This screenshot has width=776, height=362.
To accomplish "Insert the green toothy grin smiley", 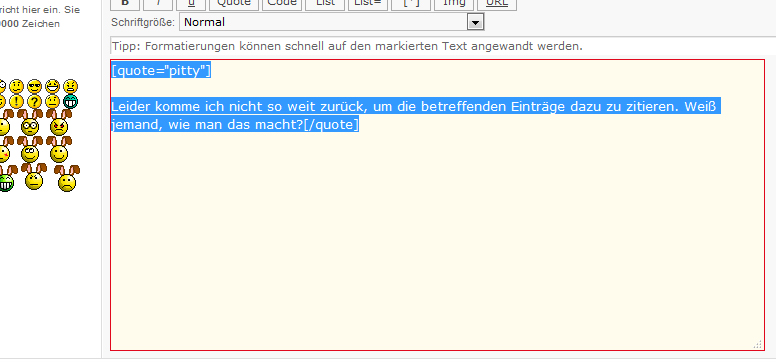I will [x=70, y=102].
